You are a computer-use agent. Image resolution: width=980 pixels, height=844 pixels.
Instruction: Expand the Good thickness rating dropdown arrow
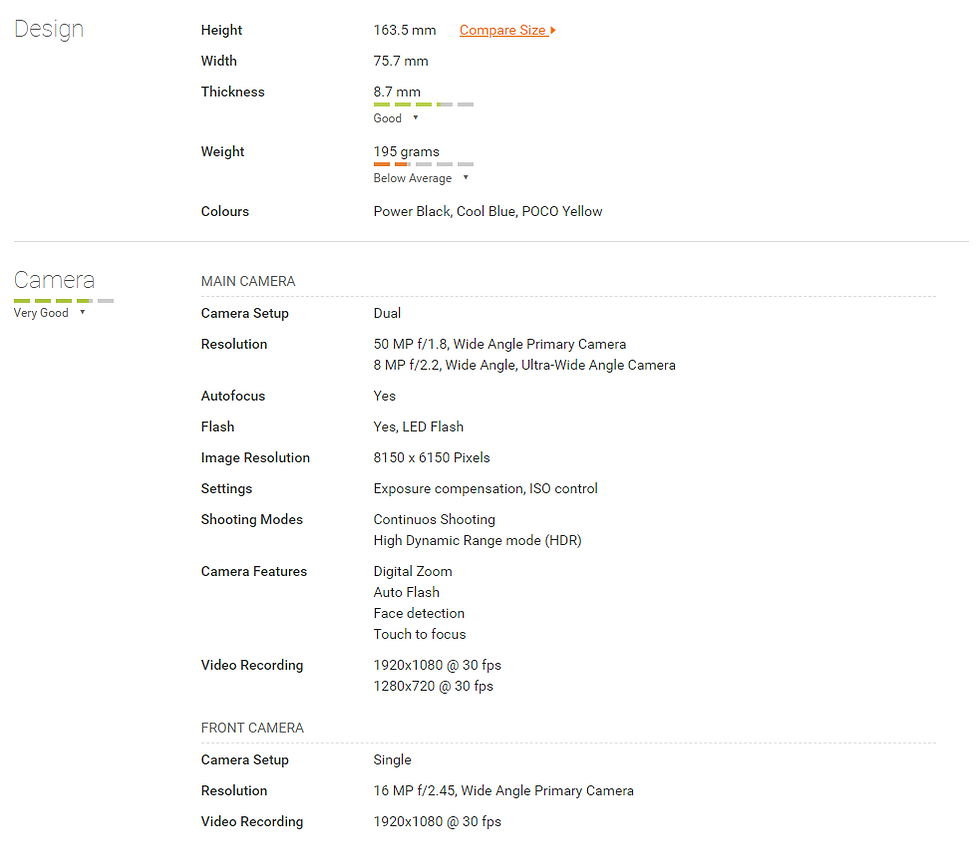(x=415, y=118)
